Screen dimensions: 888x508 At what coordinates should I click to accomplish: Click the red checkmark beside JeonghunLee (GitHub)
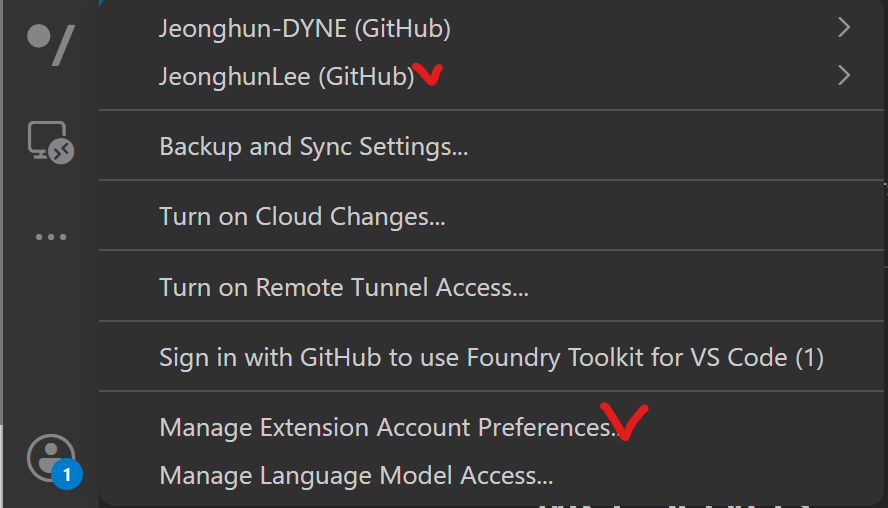[x=428, y=74]
